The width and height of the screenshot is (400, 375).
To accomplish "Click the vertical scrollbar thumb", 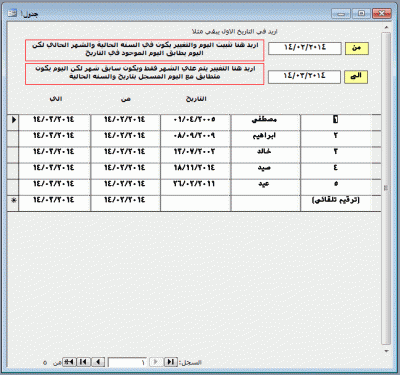I will pyautogui.click(x=386, y=188).
